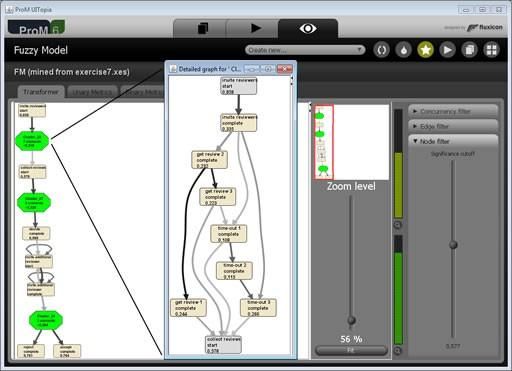This screenshot has width=512, height=371.
Task: Select the views eye tab
Action: point(308,28)
